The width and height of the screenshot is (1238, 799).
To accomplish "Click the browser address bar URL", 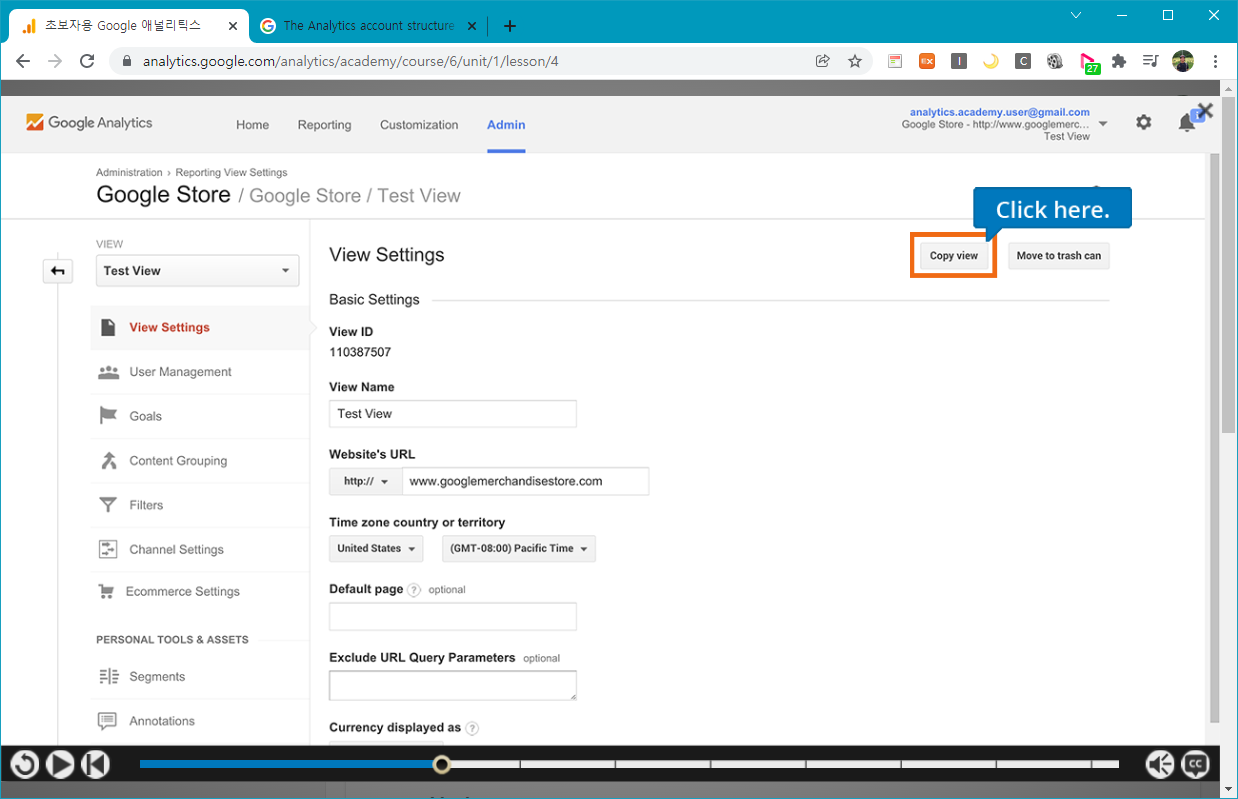I will click(350, 61).
